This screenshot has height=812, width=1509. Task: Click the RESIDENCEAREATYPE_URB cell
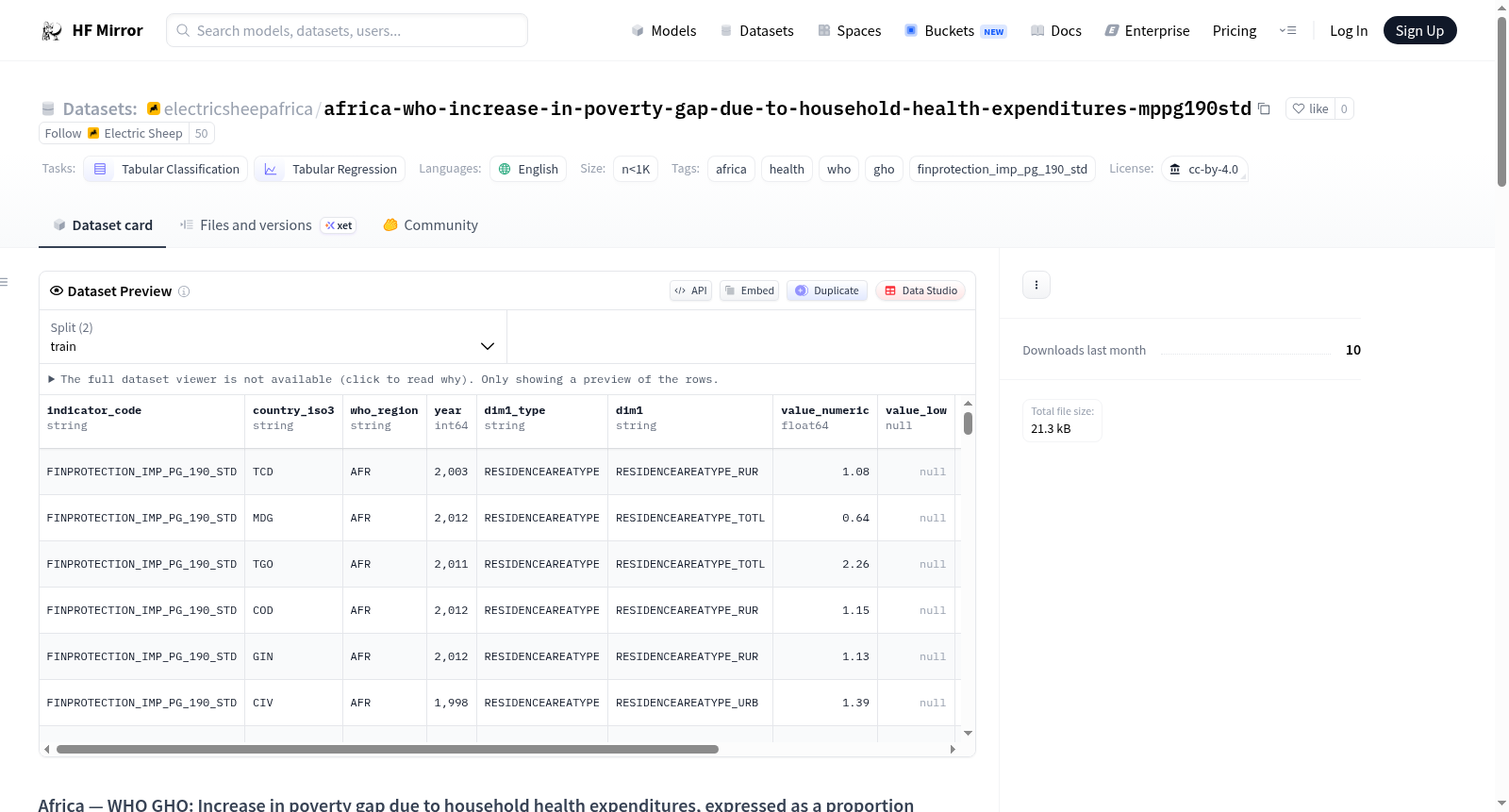point(690,703)
